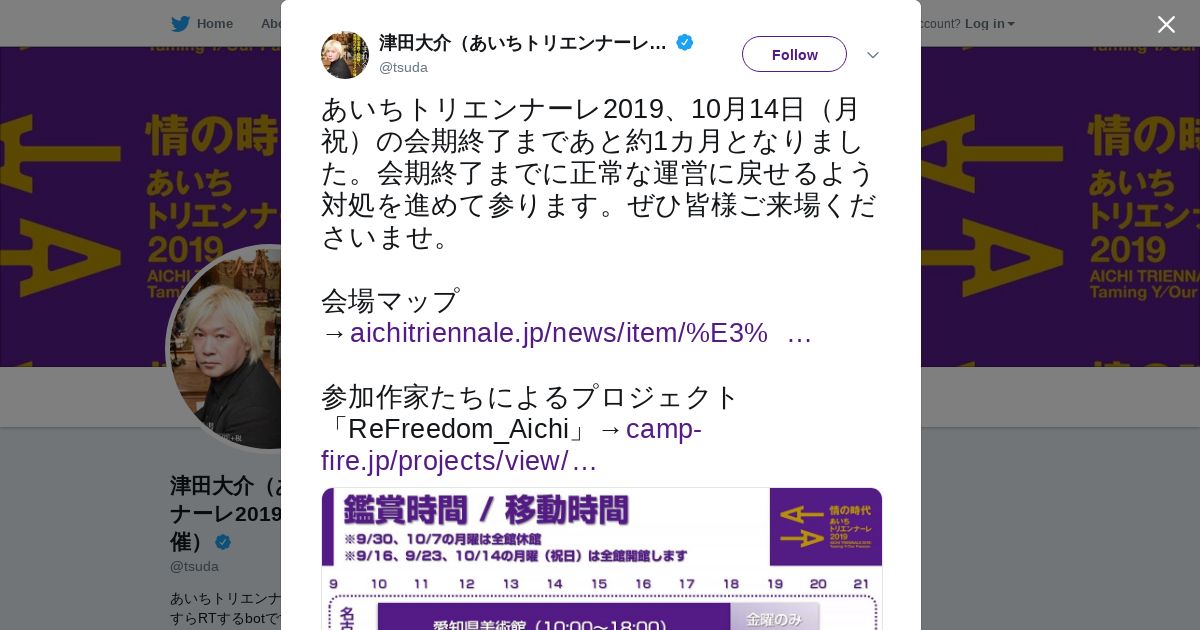Open the tweet author's small avatar
Screen dimensions: 1200x630
point(345,55)
